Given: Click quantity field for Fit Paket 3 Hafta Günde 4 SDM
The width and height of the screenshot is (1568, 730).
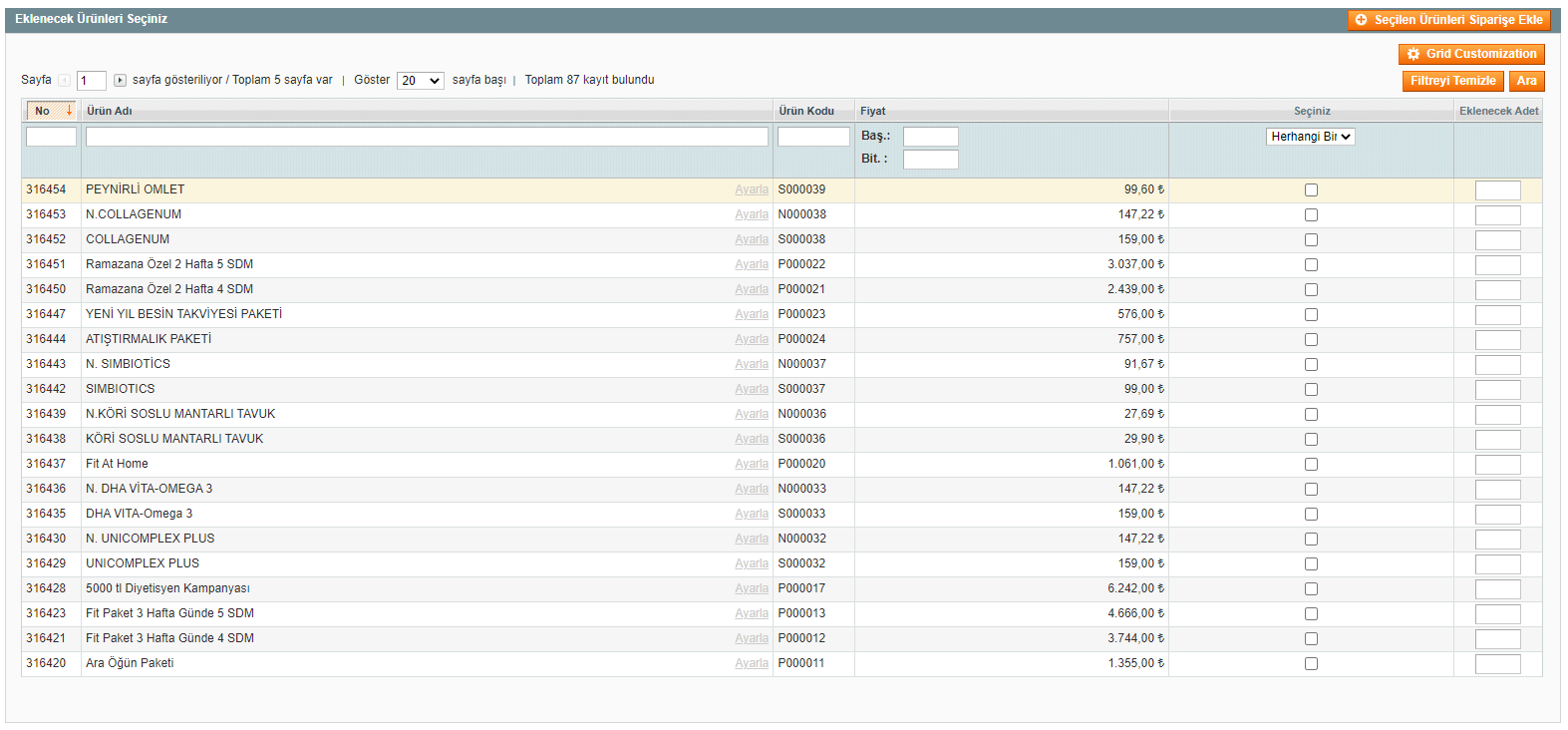Looking at the screenshot, I should tap(1498, 639).
